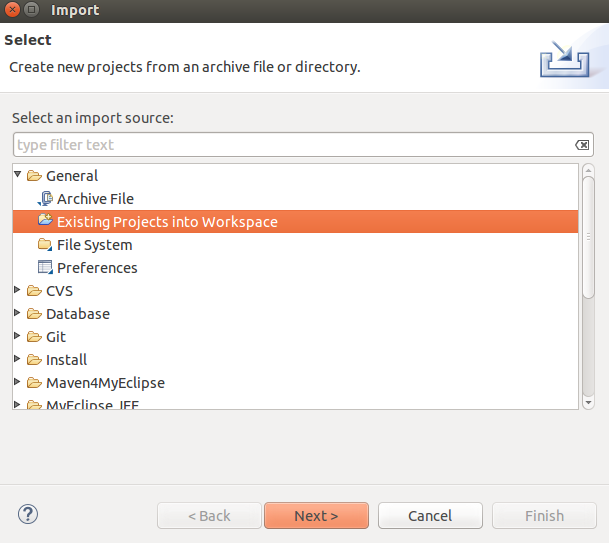Click the Existing Projects into Workspace icon
Screen dimensions: 609x543
point(44,221)
